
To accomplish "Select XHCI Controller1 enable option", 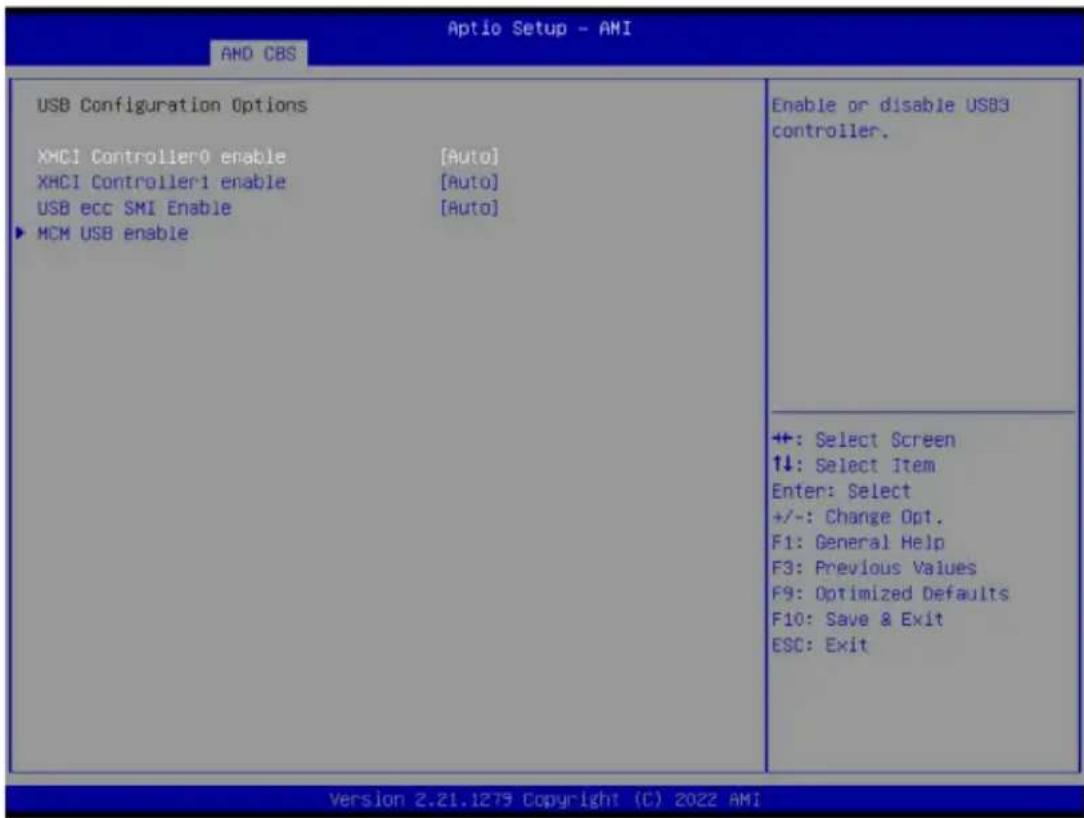I will click(x=161, y=183).
